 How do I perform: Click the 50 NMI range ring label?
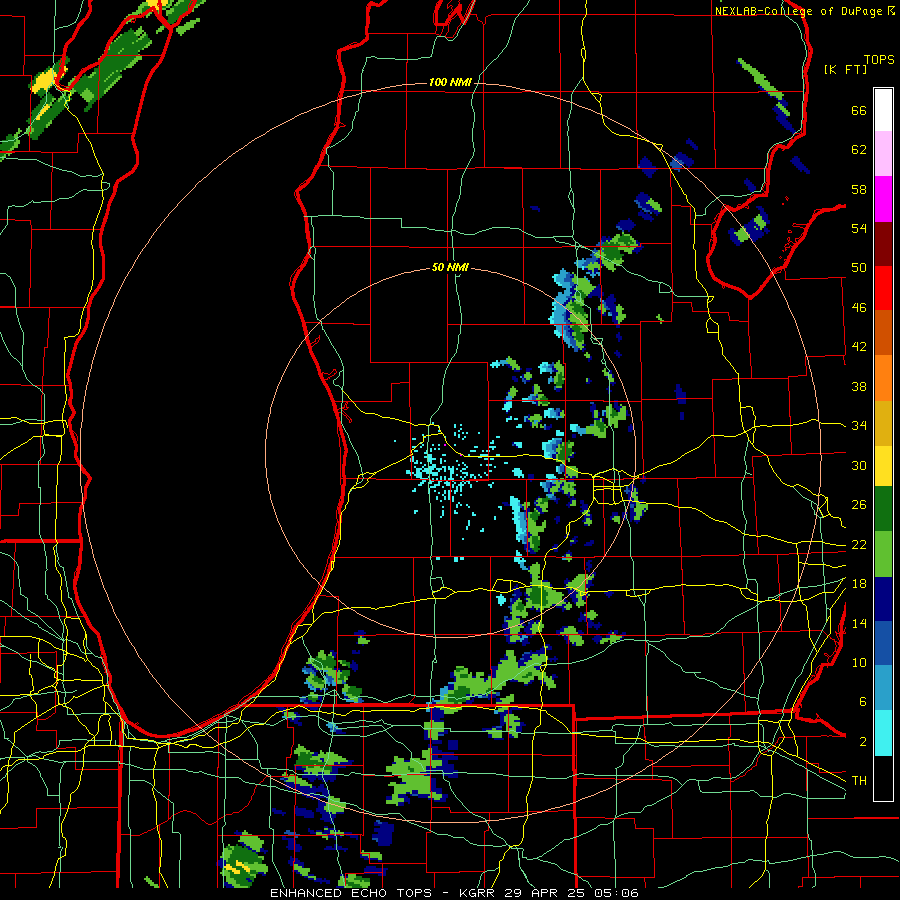[x=450, y=267]
